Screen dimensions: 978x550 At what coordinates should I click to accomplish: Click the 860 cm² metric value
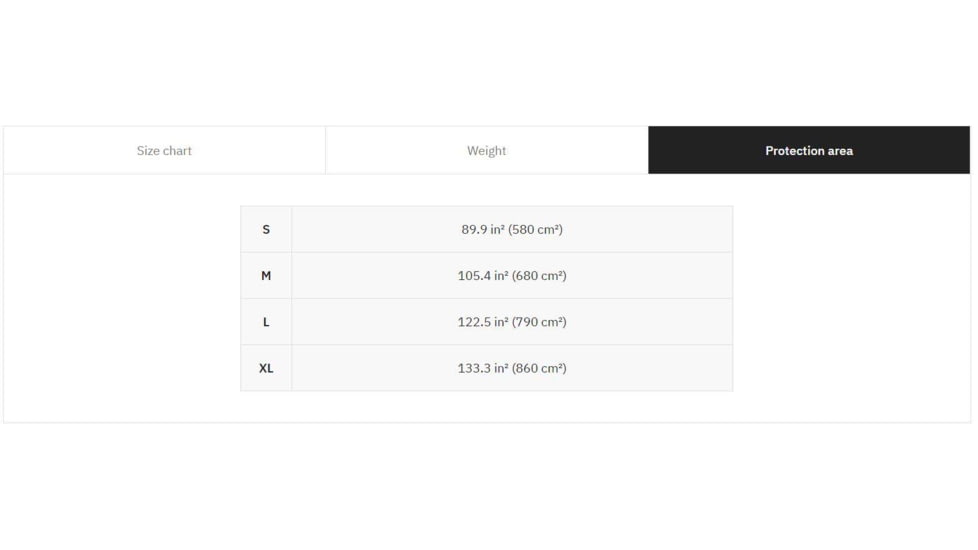click(541, 368)
